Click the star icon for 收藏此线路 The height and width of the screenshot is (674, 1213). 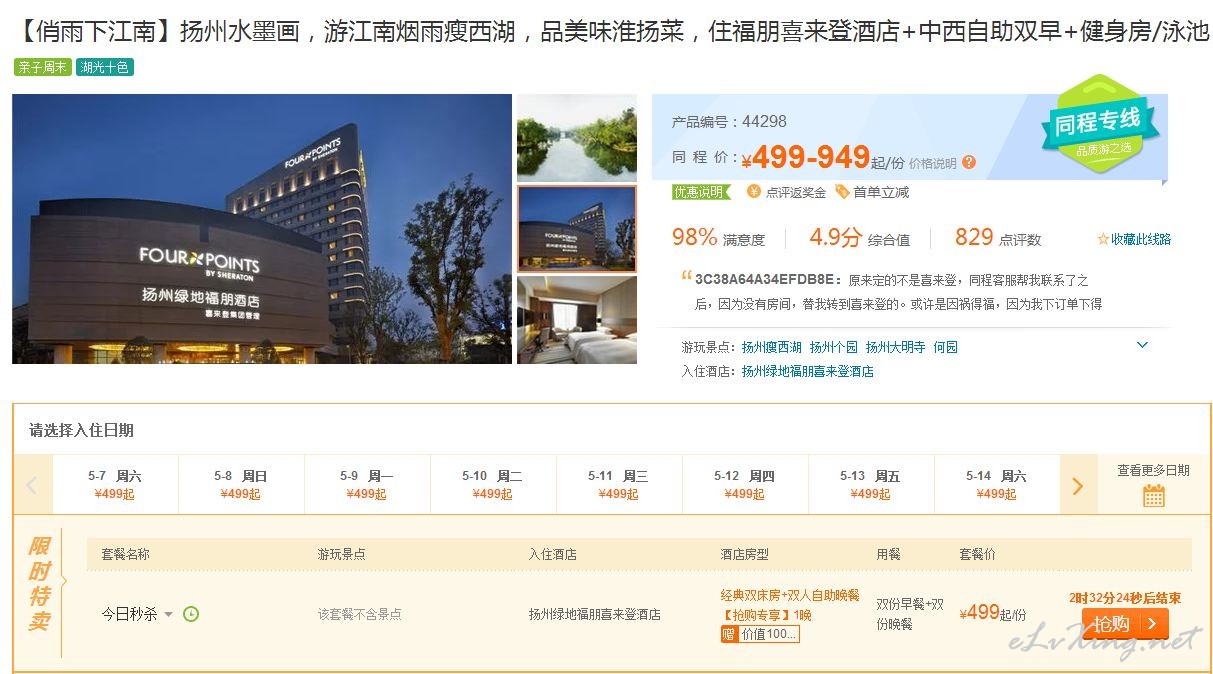1103,239
